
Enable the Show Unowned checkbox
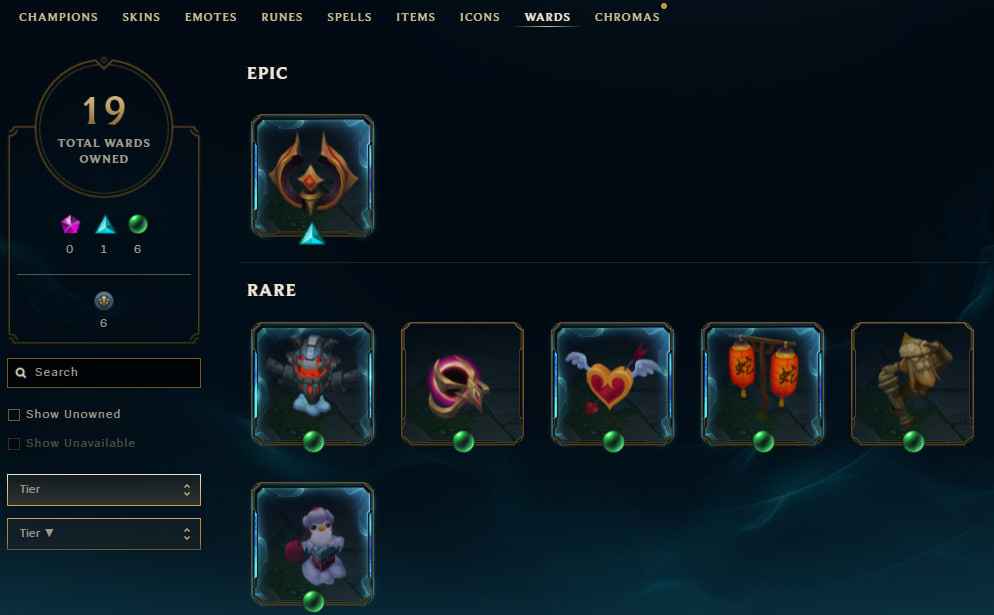click(x=14, y=415)
